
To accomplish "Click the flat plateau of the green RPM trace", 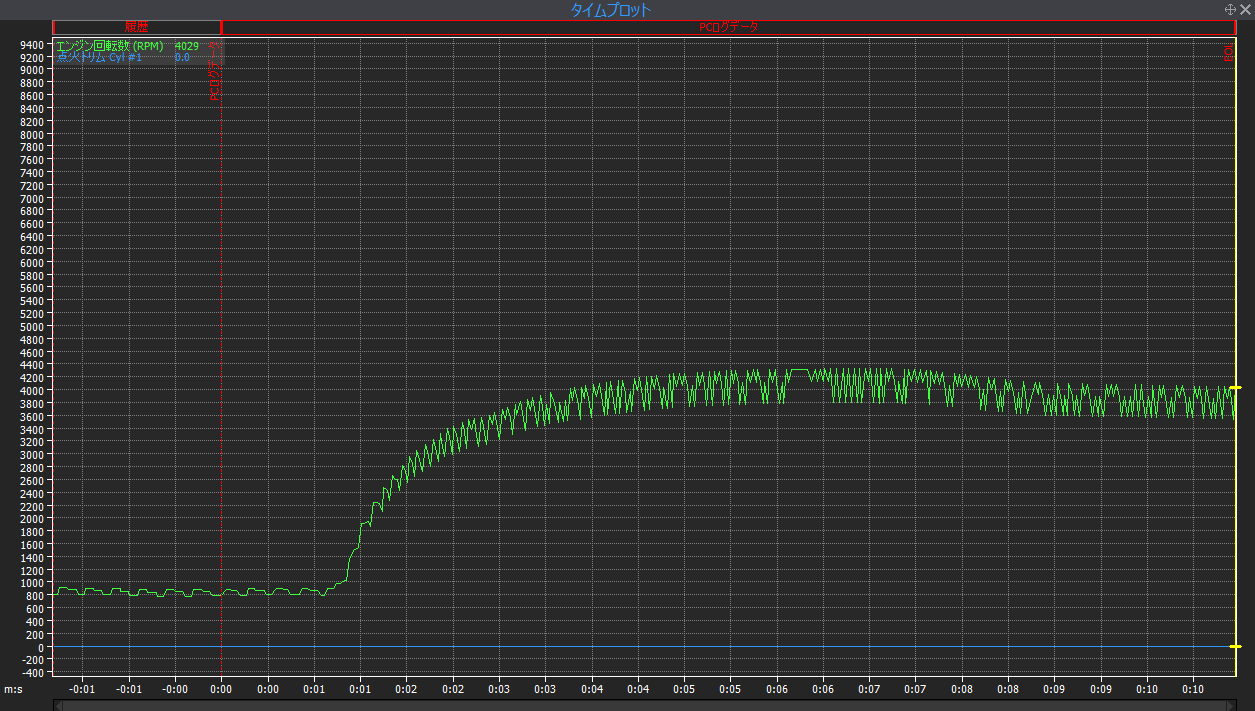I will point(800,370).
